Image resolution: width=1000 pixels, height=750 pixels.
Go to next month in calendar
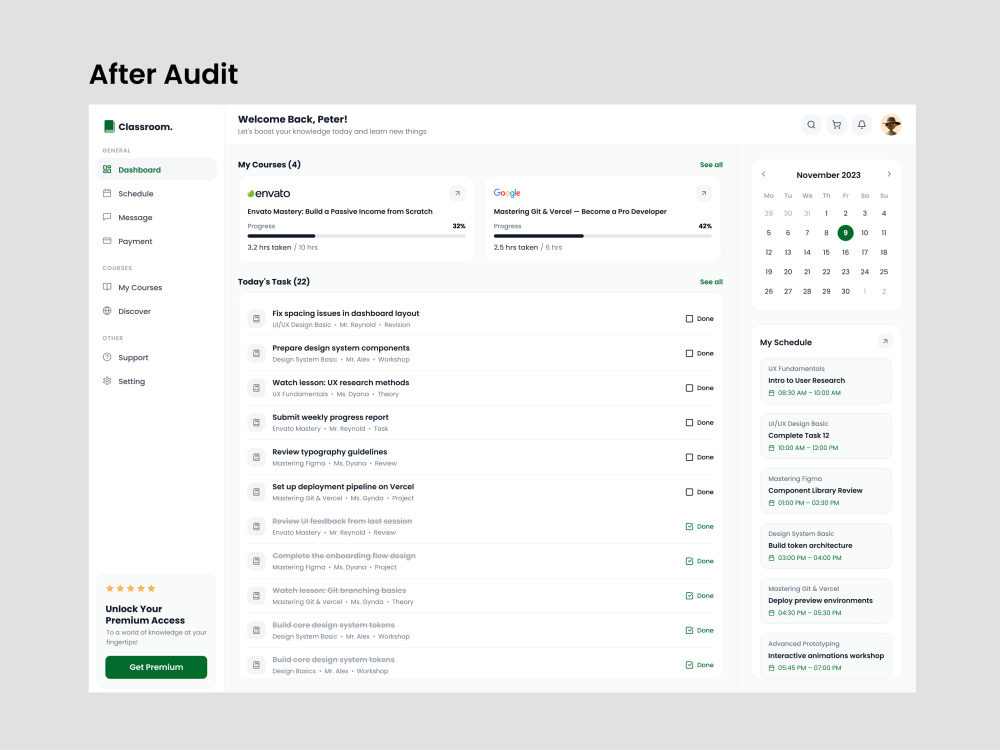[x=889, y=174]
